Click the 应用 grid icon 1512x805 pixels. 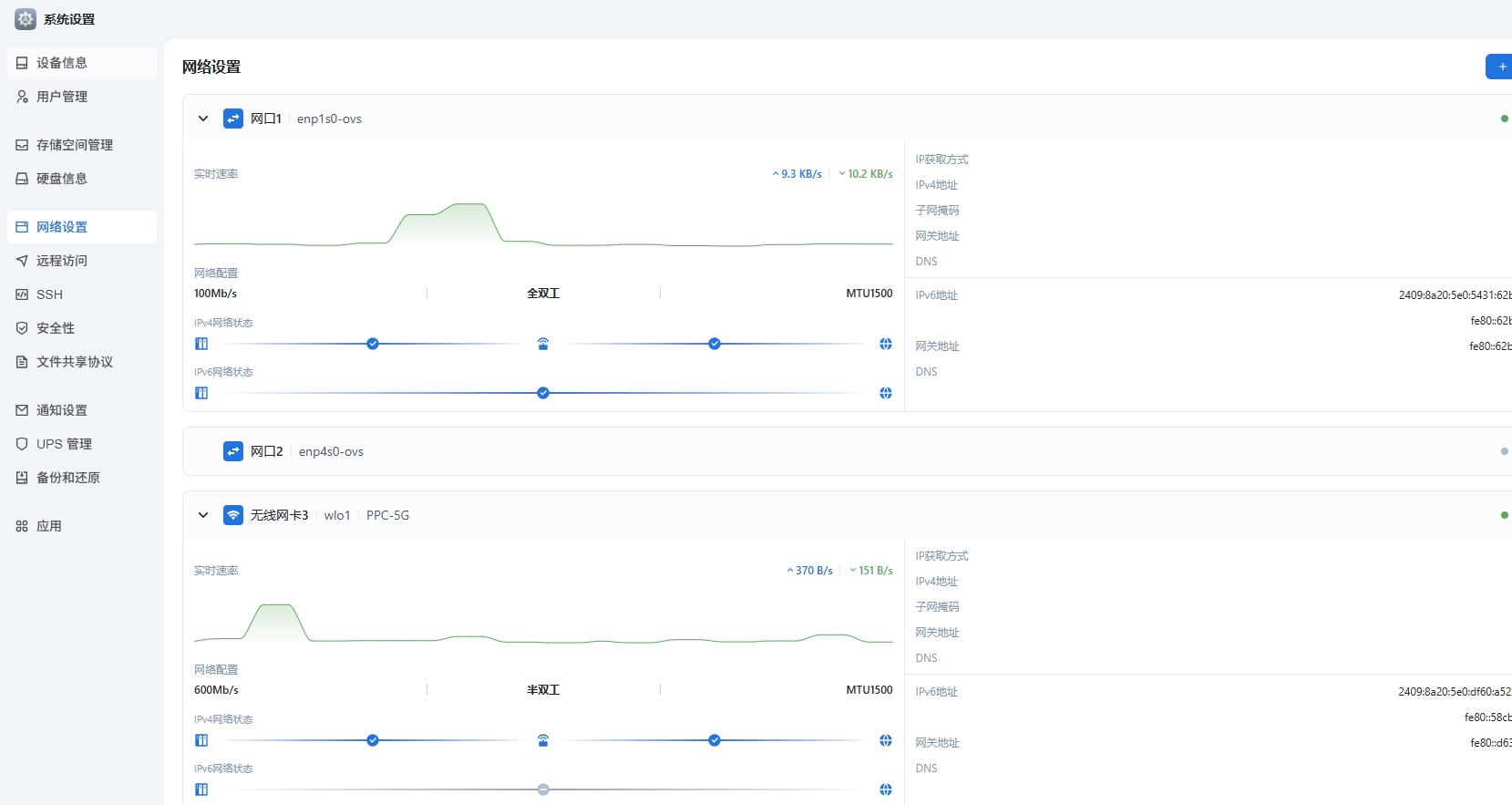click(22, 526)
